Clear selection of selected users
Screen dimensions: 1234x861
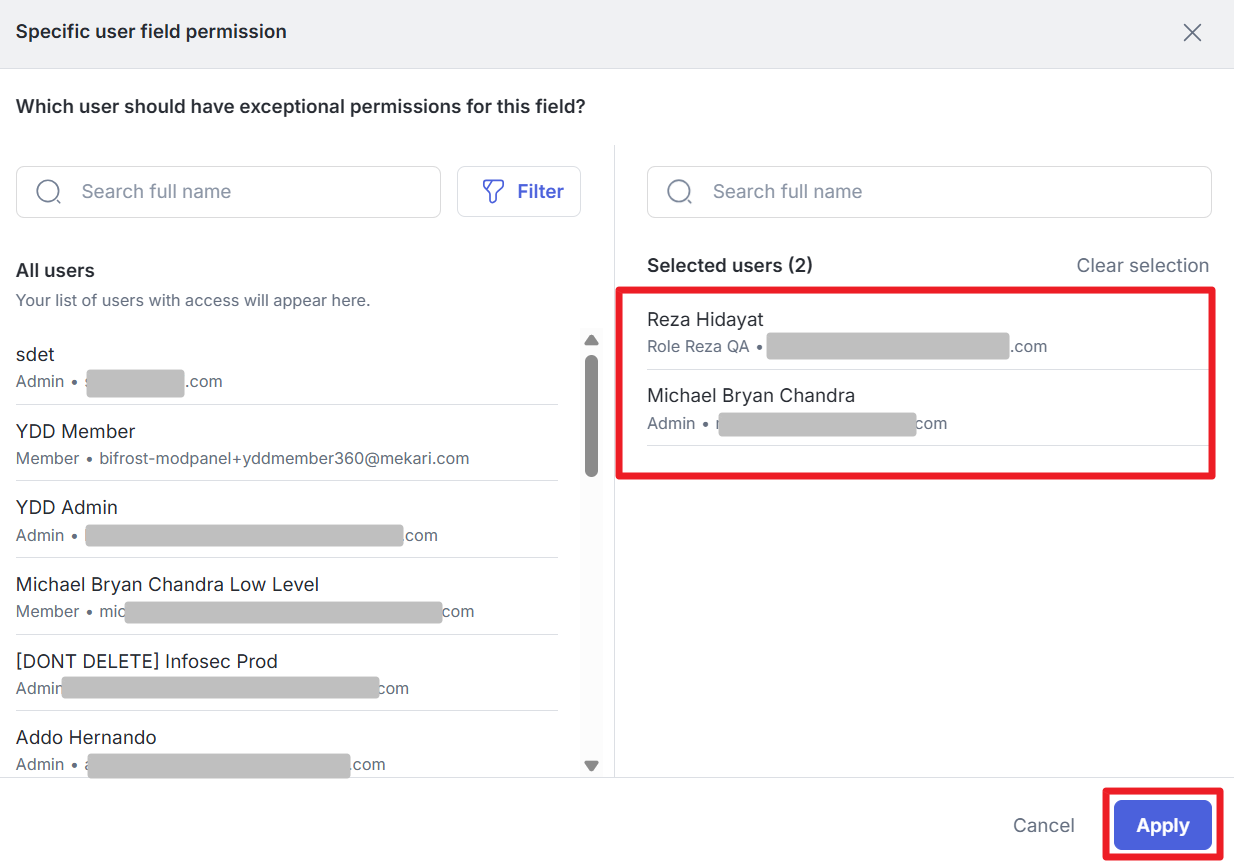pyautogui.click(x=1142, y=266)
